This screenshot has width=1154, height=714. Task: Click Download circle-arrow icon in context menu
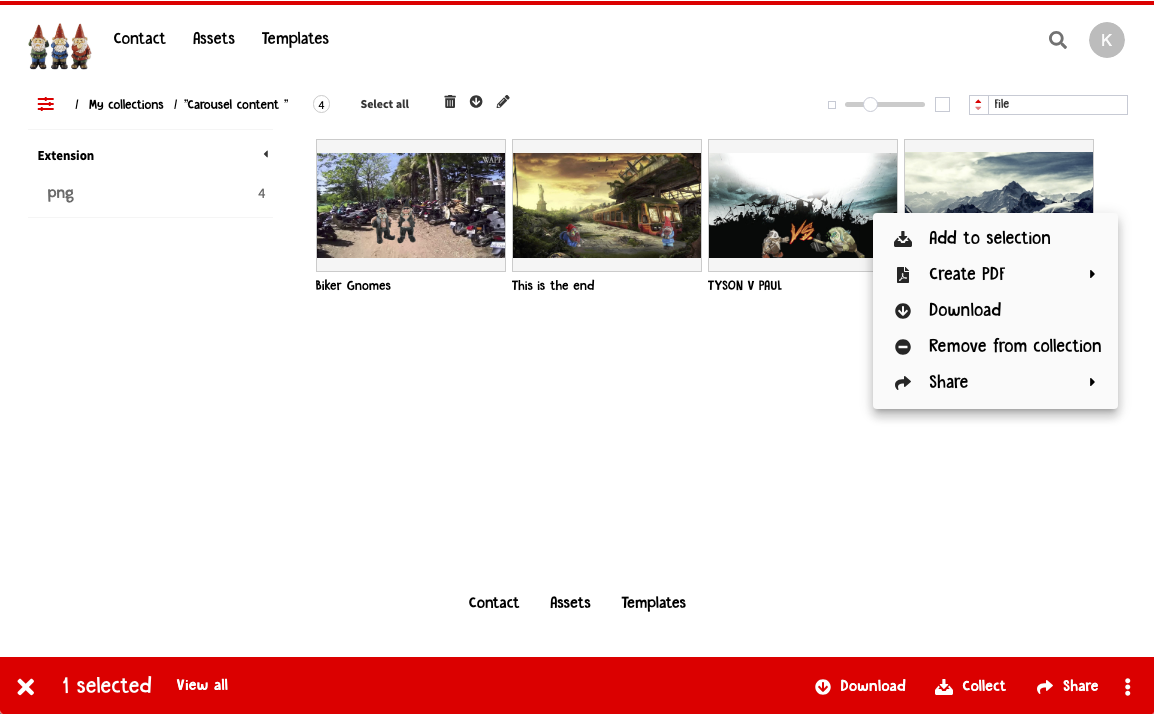pos(903,311)
